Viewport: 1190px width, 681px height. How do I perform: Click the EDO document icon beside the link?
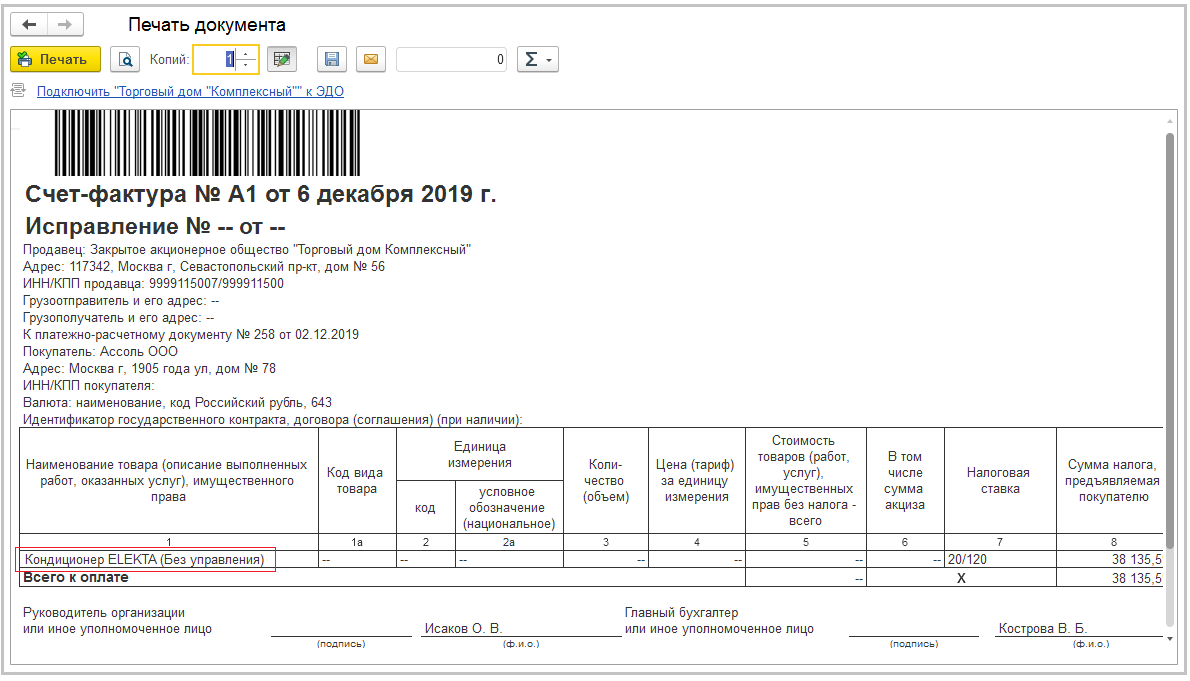point(18,90)
